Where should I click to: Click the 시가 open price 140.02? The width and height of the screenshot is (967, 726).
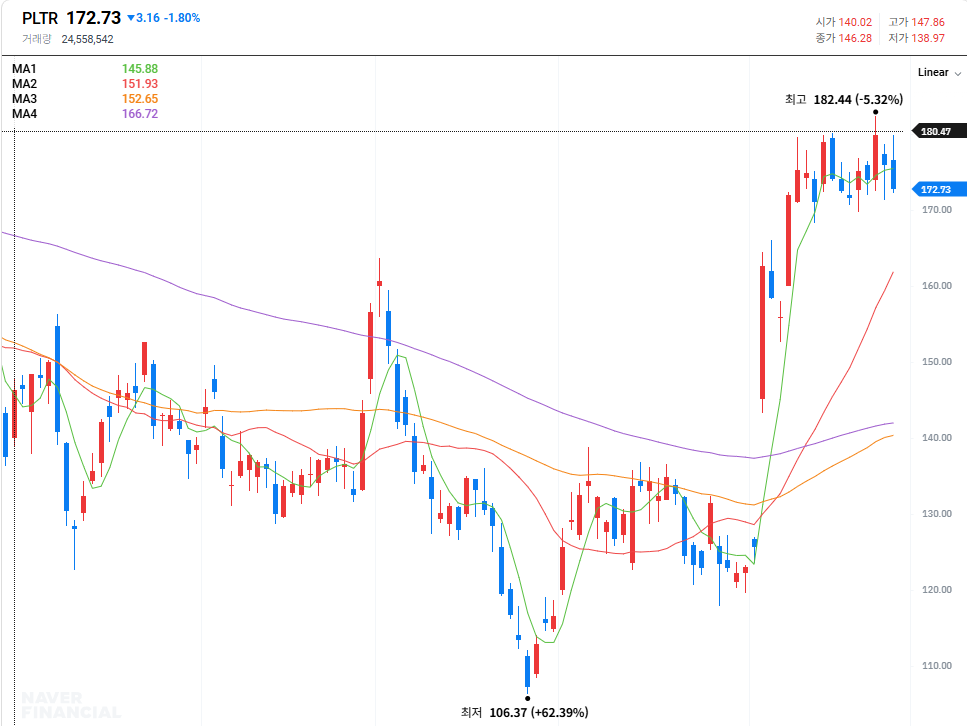pos(855,22)
